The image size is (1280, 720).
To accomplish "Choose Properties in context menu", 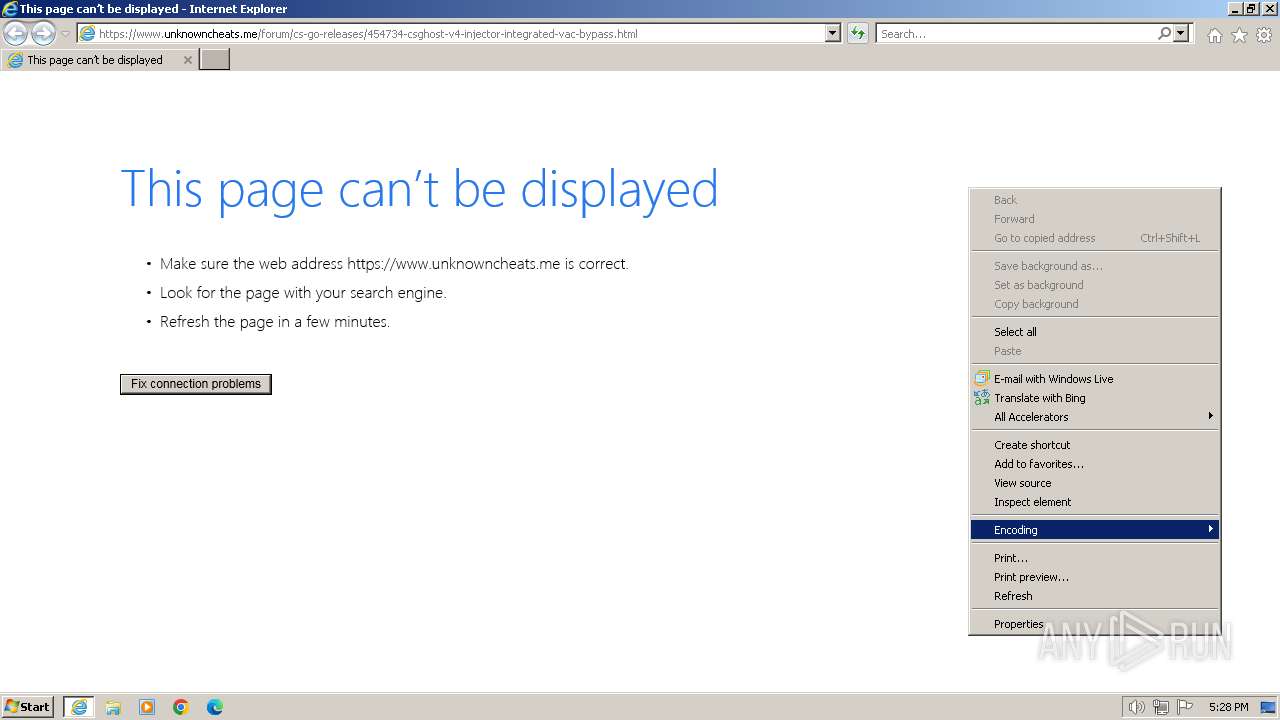I will [1095, 624].
